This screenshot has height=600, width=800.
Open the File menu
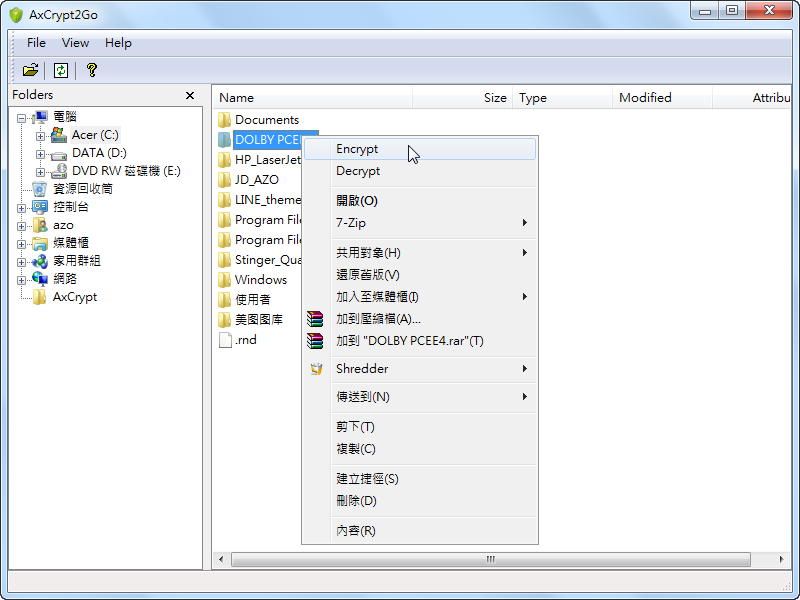pyautogui.click(x=36, y=43)
